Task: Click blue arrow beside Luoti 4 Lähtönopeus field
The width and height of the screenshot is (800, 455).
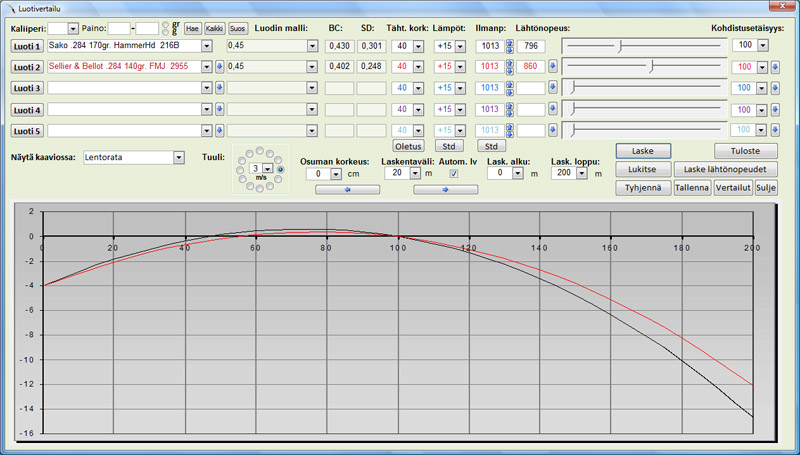Action: pyautogui.click(x=553, y=109)
